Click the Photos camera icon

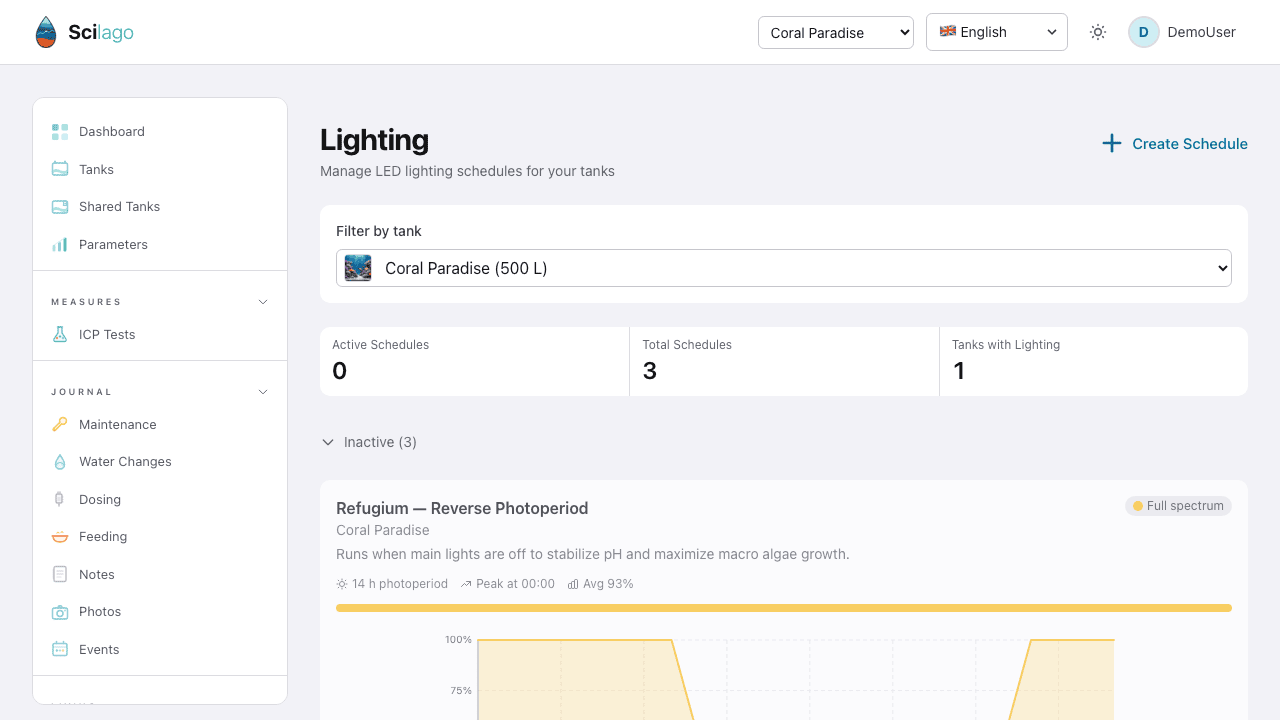click(60, 612)
